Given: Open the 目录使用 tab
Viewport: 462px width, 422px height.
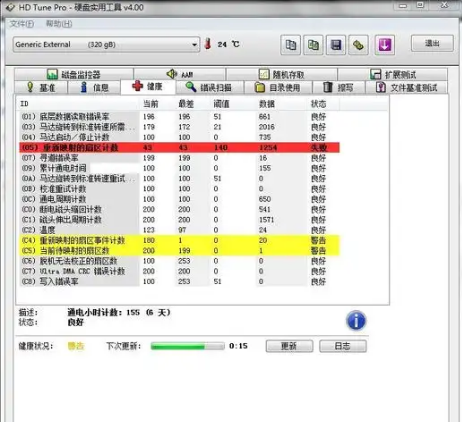Looking at the screenshot, I should pyautogui.click(x=278, y=87).
